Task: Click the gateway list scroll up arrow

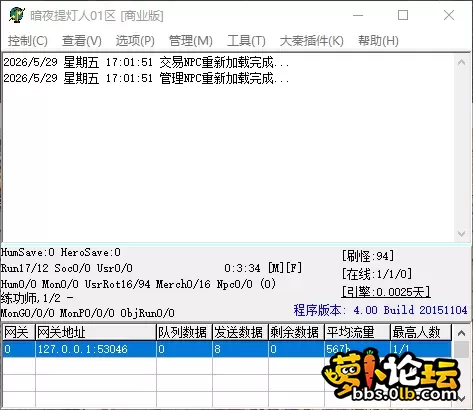Action: (462, 333)
